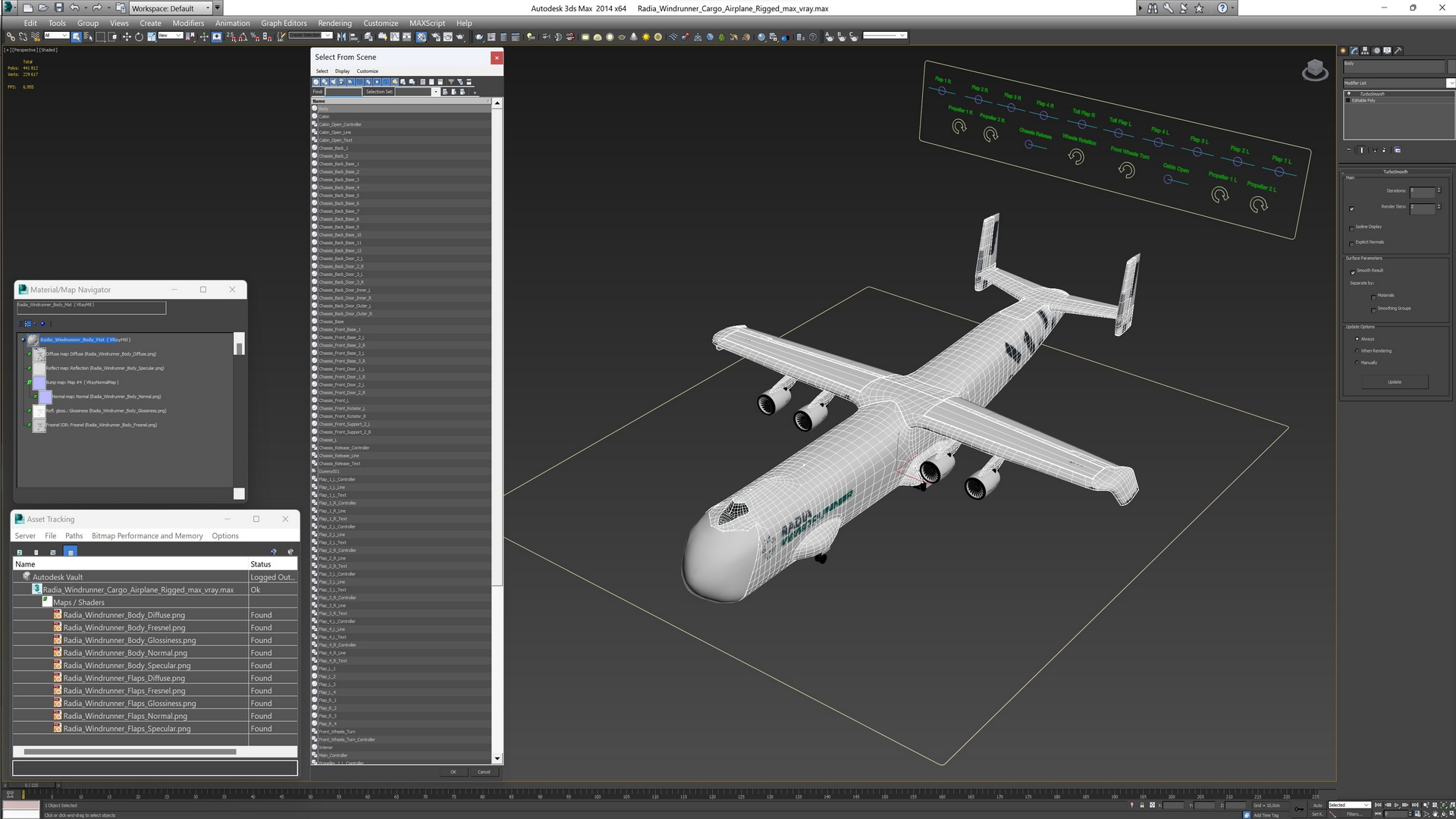Image resolution: width=1456 pixels, height=819 pixels.
Task: Toggle the selection lock padlock icon
Action: [1142, 805]
